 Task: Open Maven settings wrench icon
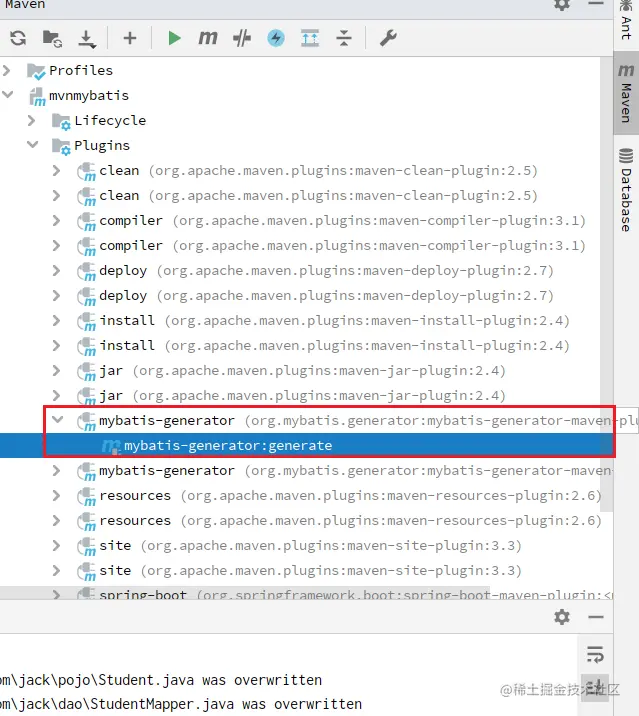[388, 38]
